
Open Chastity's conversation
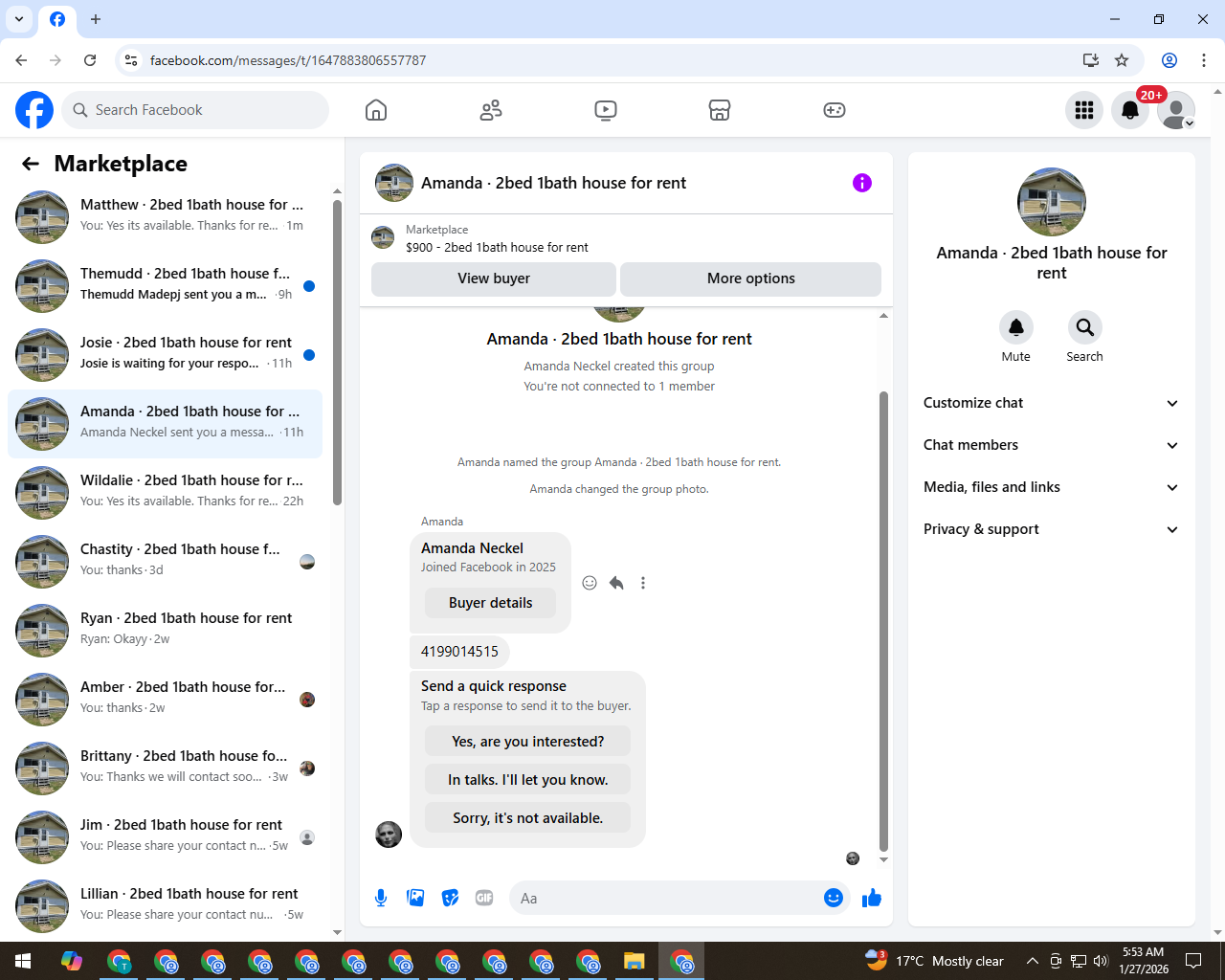[165, 562]
